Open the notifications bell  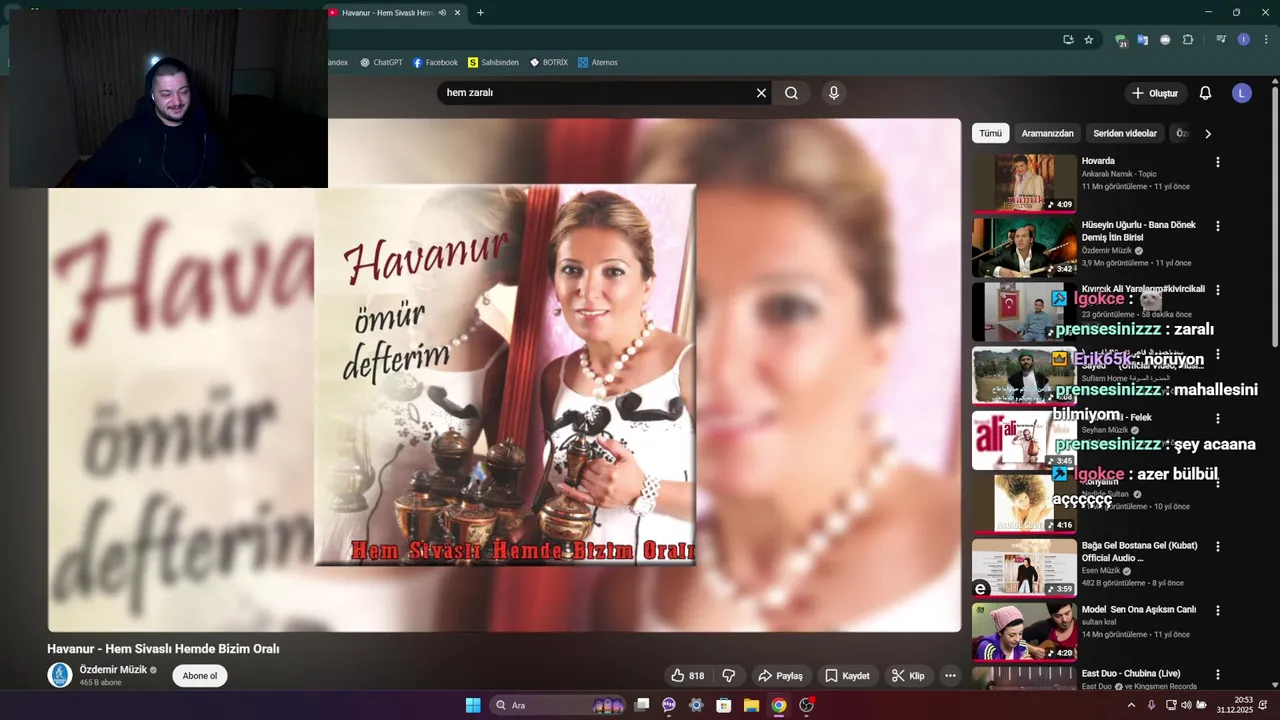pyautogui.click(x=1205, y=93)
